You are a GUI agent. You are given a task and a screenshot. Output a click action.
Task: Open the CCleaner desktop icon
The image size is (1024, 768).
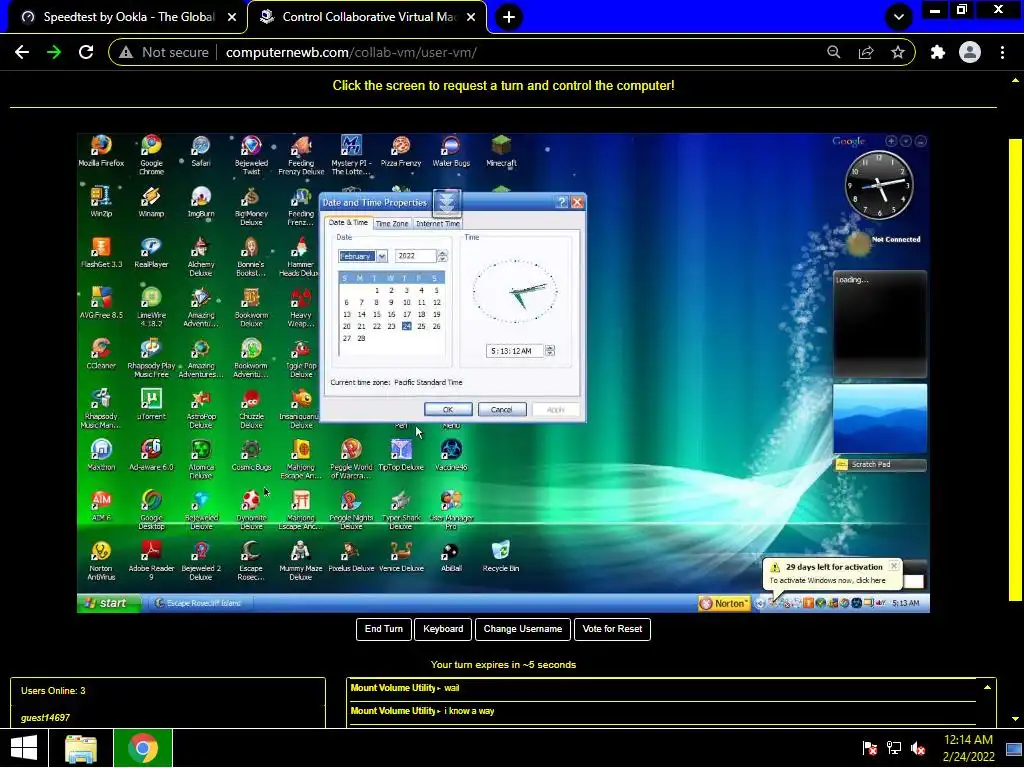point(101,353)
